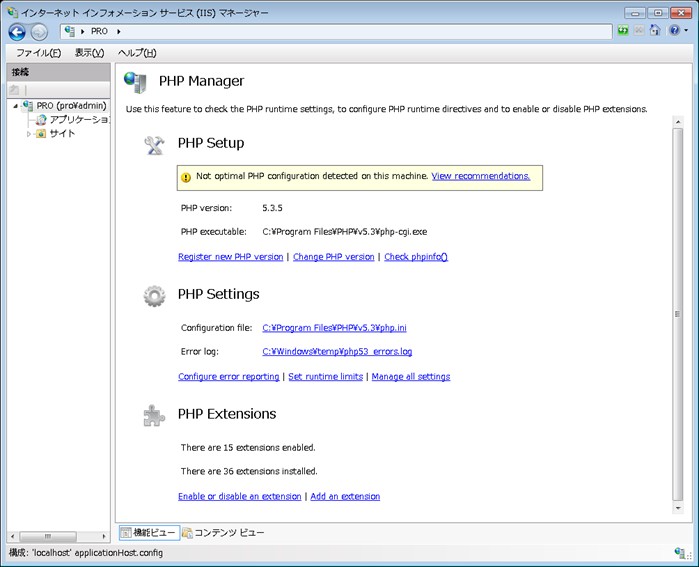
Task: Click Change PHP version link
Action: pyautogui.click(x=333, y=257)
